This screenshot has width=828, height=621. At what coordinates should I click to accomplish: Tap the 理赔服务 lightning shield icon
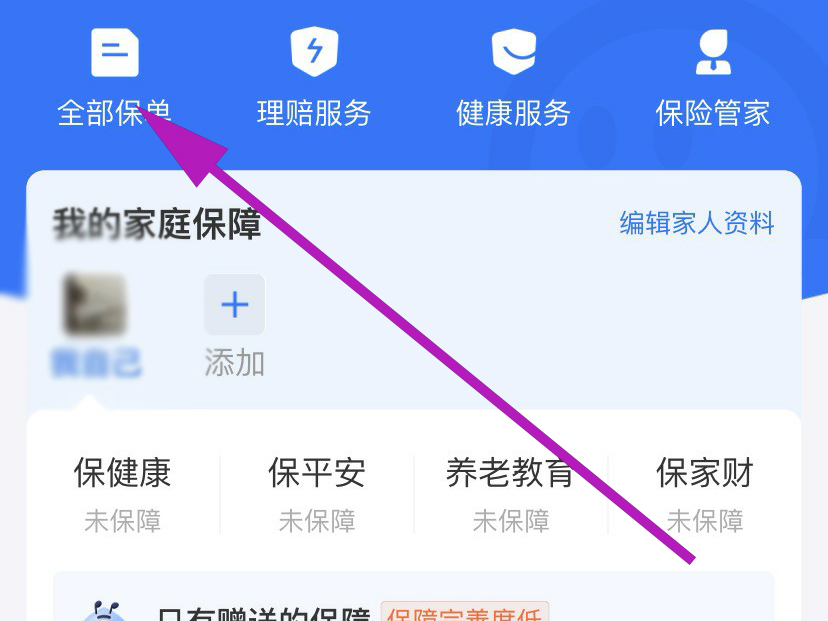coord(314,51)
